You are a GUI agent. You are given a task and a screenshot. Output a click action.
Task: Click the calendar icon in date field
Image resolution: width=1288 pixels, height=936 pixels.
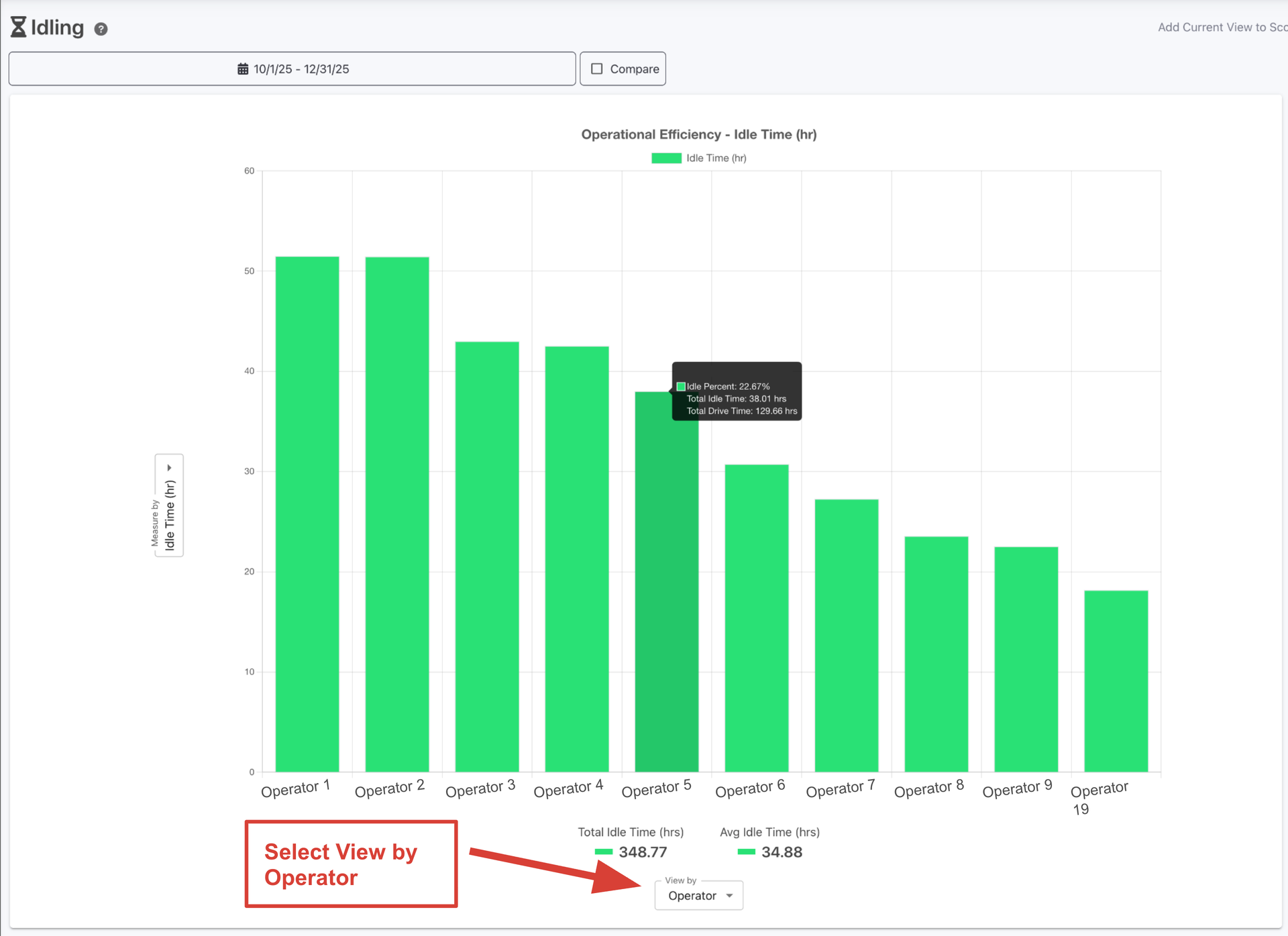(x=243, y=69)
